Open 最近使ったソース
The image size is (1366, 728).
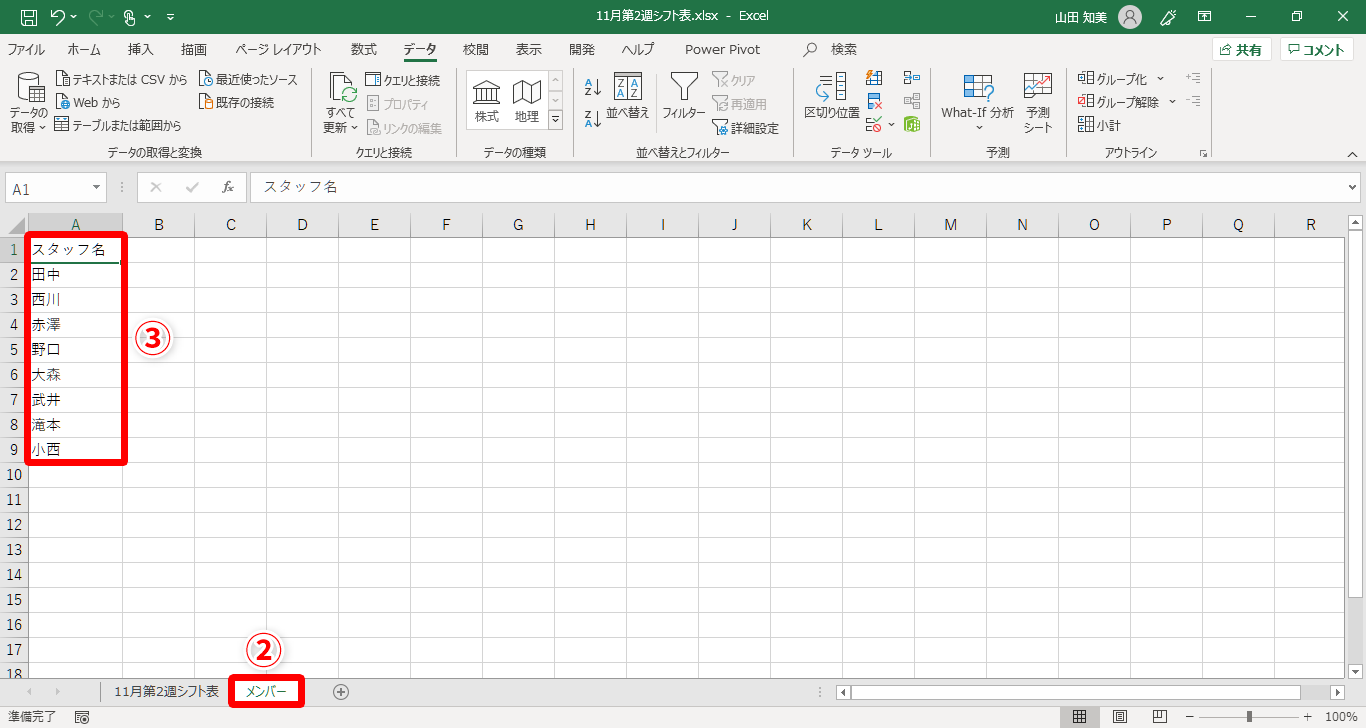point(248,79)
